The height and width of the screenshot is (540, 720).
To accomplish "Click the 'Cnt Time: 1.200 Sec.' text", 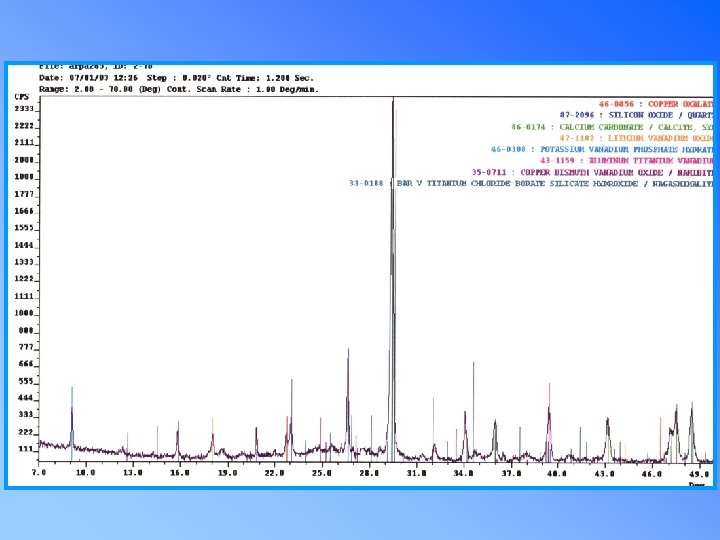I will click(x=265, y=78).
